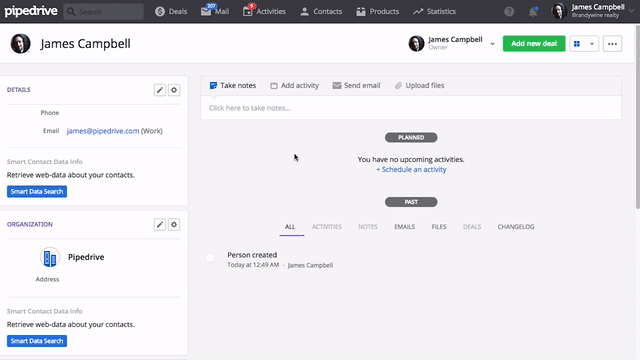The height and width of the screenshot is (360, 640).
Task: Open the Details settings gear icon
Action: pyautogui.click(x=174, y=90)
